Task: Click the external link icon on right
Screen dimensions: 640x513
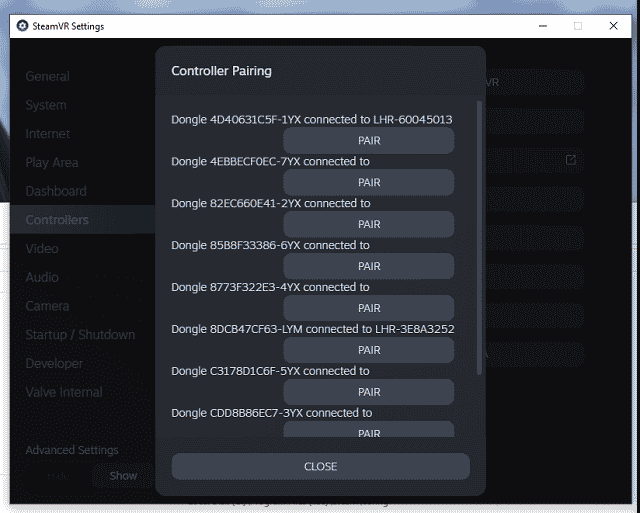Action: click(x=571, y=160)
